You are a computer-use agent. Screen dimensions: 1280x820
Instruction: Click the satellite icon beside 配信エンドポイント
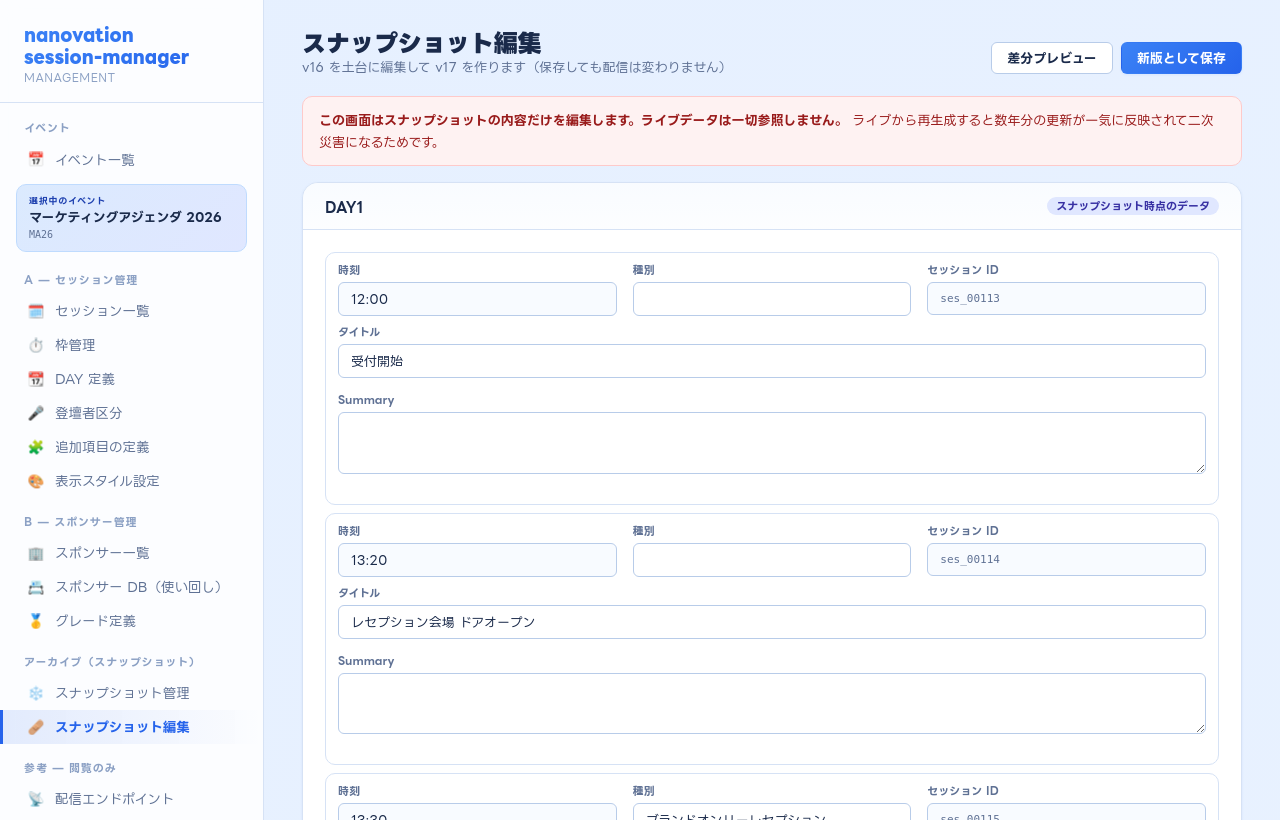point(36,799)
